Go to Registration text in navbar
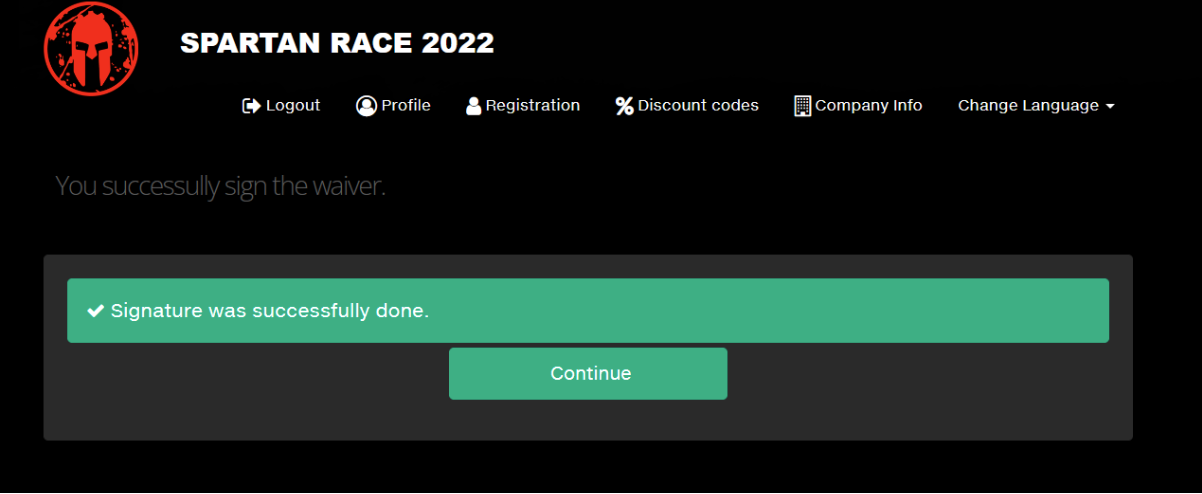The height and width of the screenshot is (494, 1202). pos(532,105)
